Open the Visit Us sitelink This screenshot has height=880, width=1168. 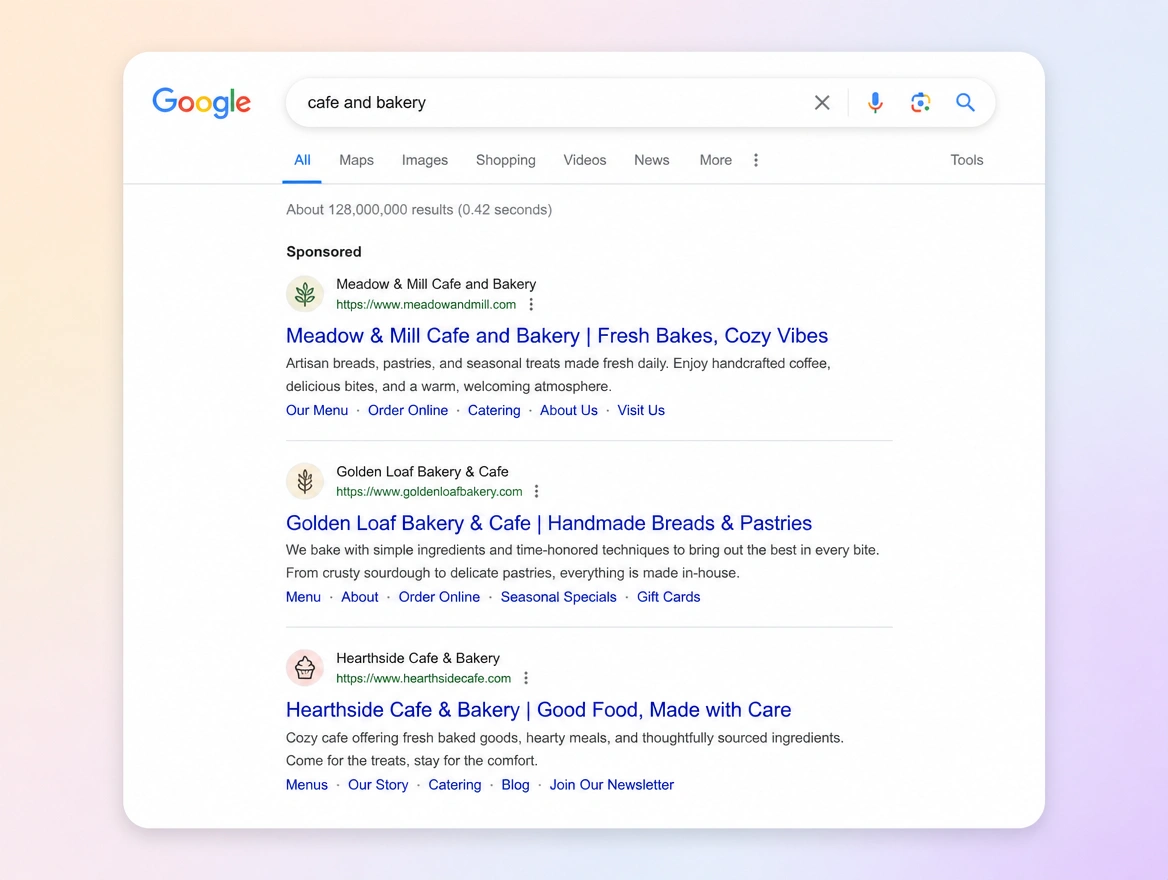[641, 411]
